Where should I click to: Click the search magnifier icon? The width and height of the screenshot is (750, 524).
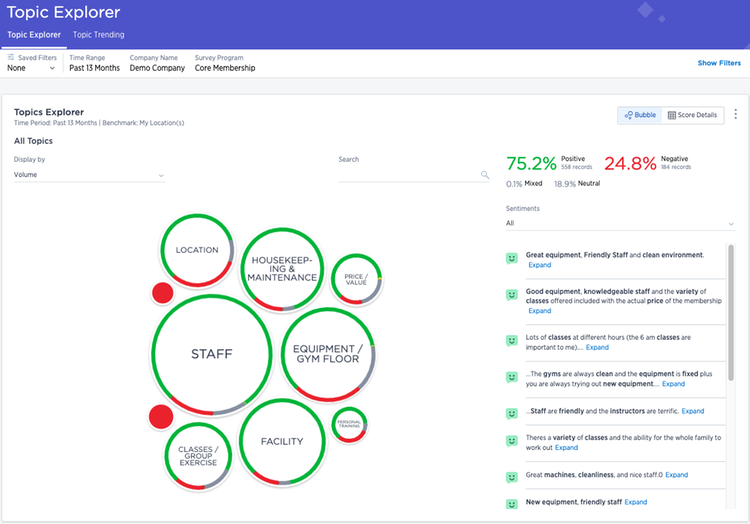point(485,175)
